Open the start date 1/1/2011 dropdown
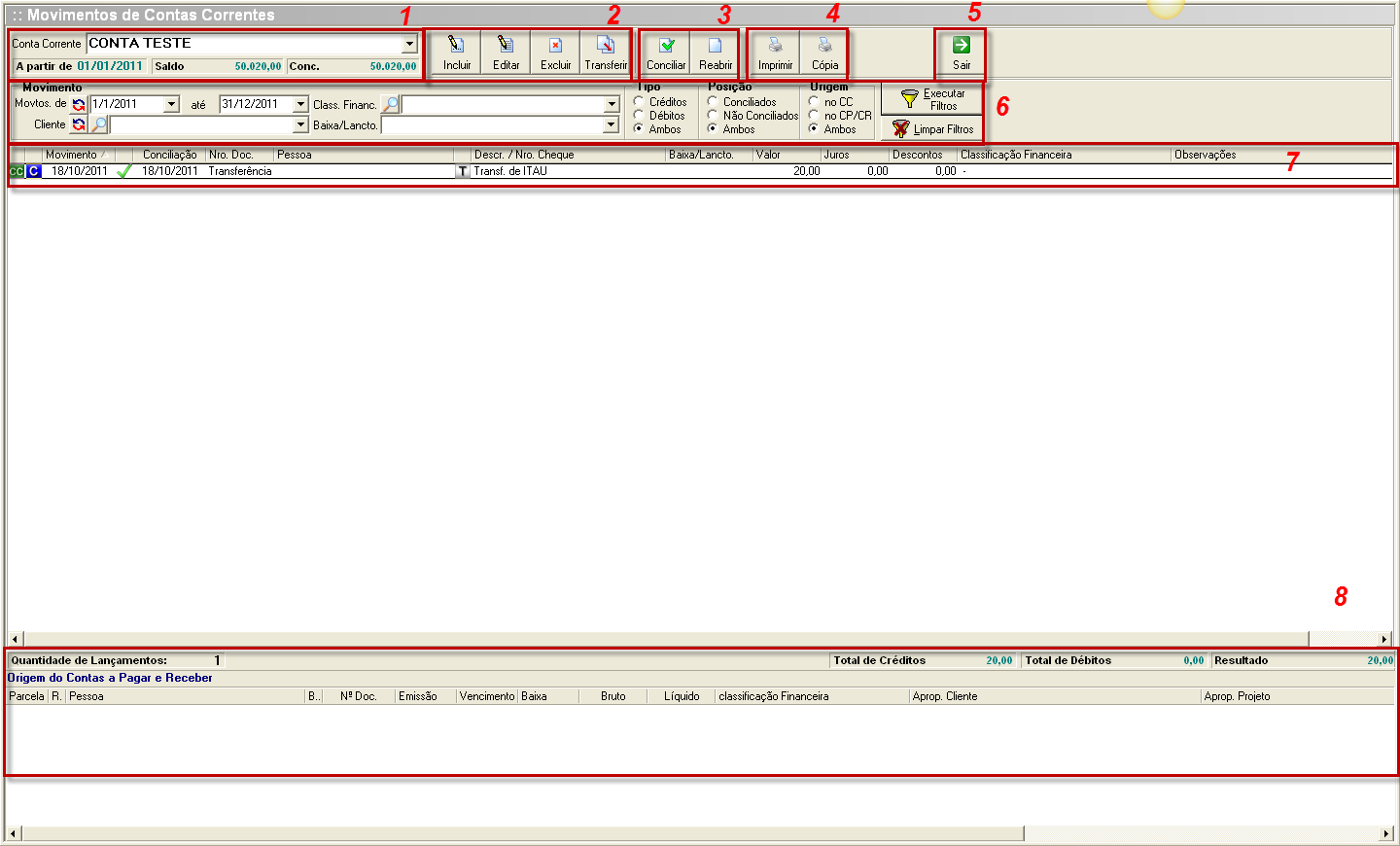The width and height of the screenshot is (1400, 846). click(172, 104)
